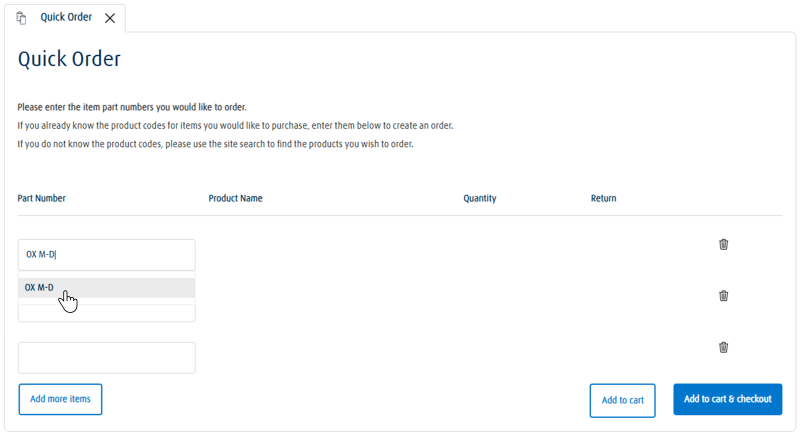This screenshot has width=800, height=438.
Task: Select the Quantity column header
Action: coord(480,198)
